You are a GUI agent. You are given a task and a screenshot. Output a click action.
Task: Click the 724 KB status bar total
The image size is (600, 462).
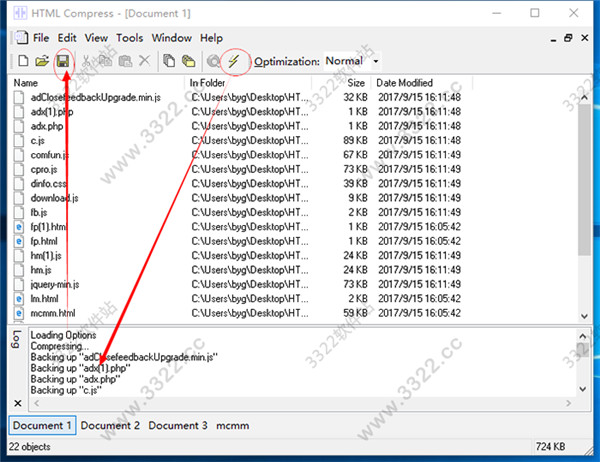[x=550, y=447]
